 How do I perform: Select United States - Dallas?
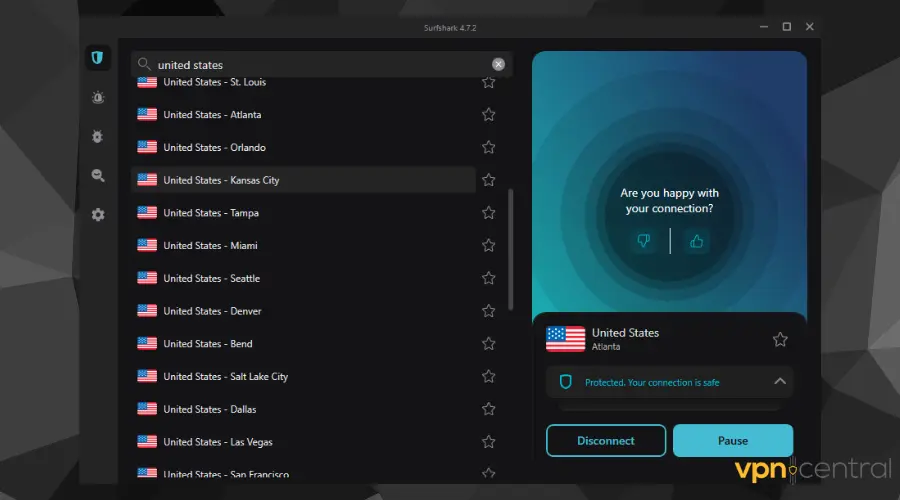pos(303,409)
